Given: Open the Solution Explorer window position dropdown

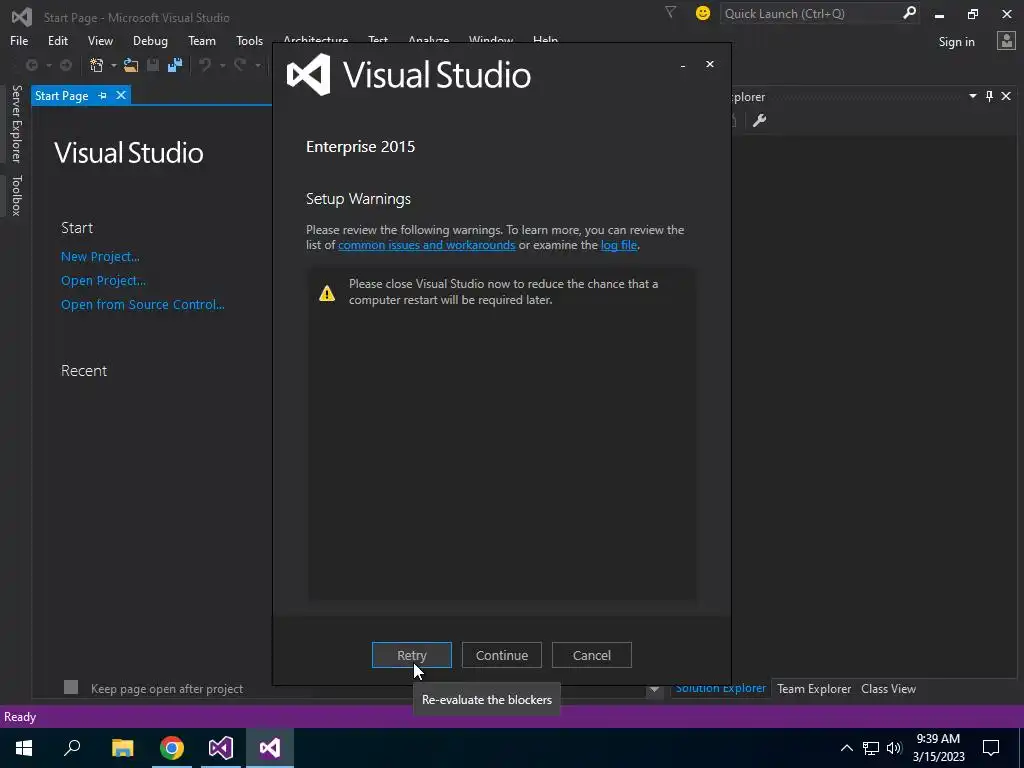Looking at the screenshot, I should pyautogui.click(x=972, y=97).
